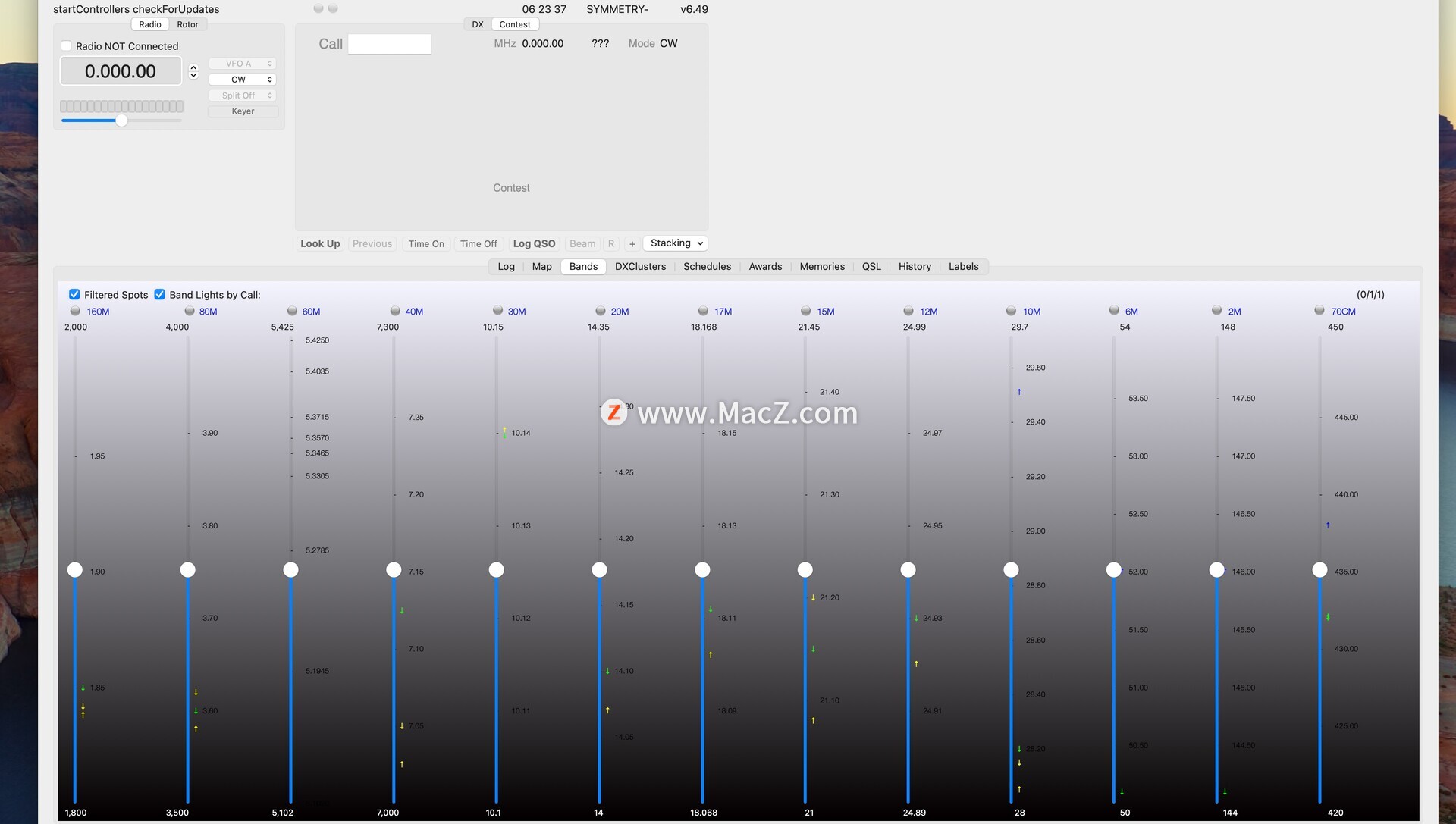The image size is (1456, 824).
Task: Click the 10M band light indicator
Action: (x=1011, y=311)
